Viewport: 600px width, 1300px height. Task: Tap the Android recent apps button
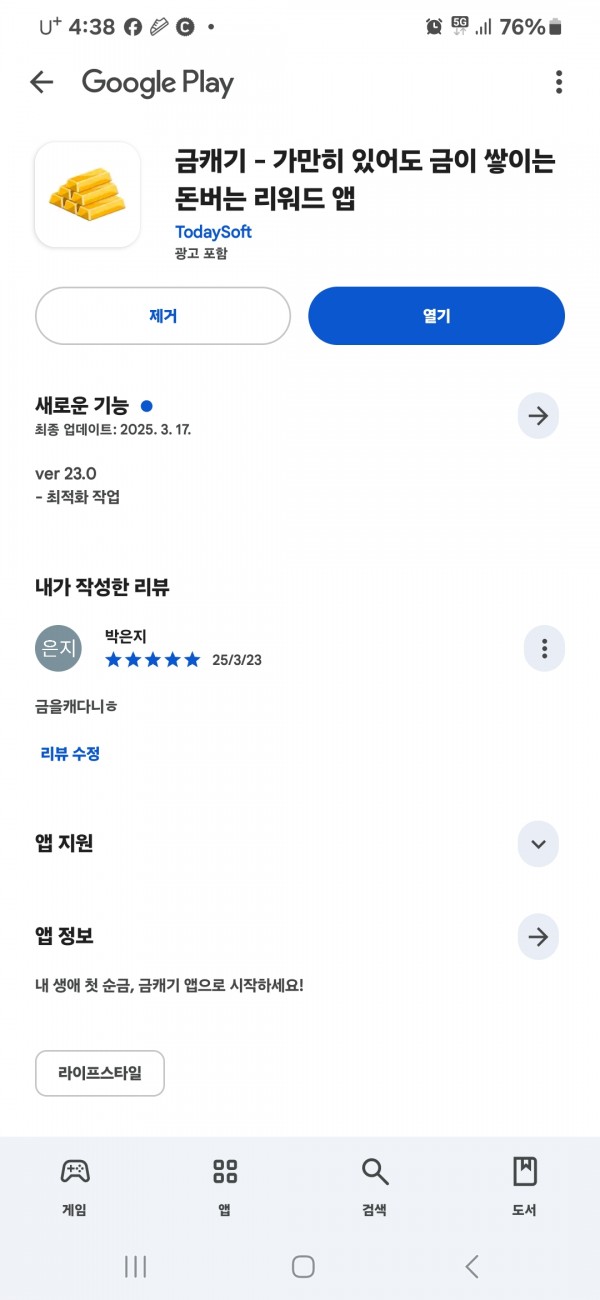coord(135,1266)
